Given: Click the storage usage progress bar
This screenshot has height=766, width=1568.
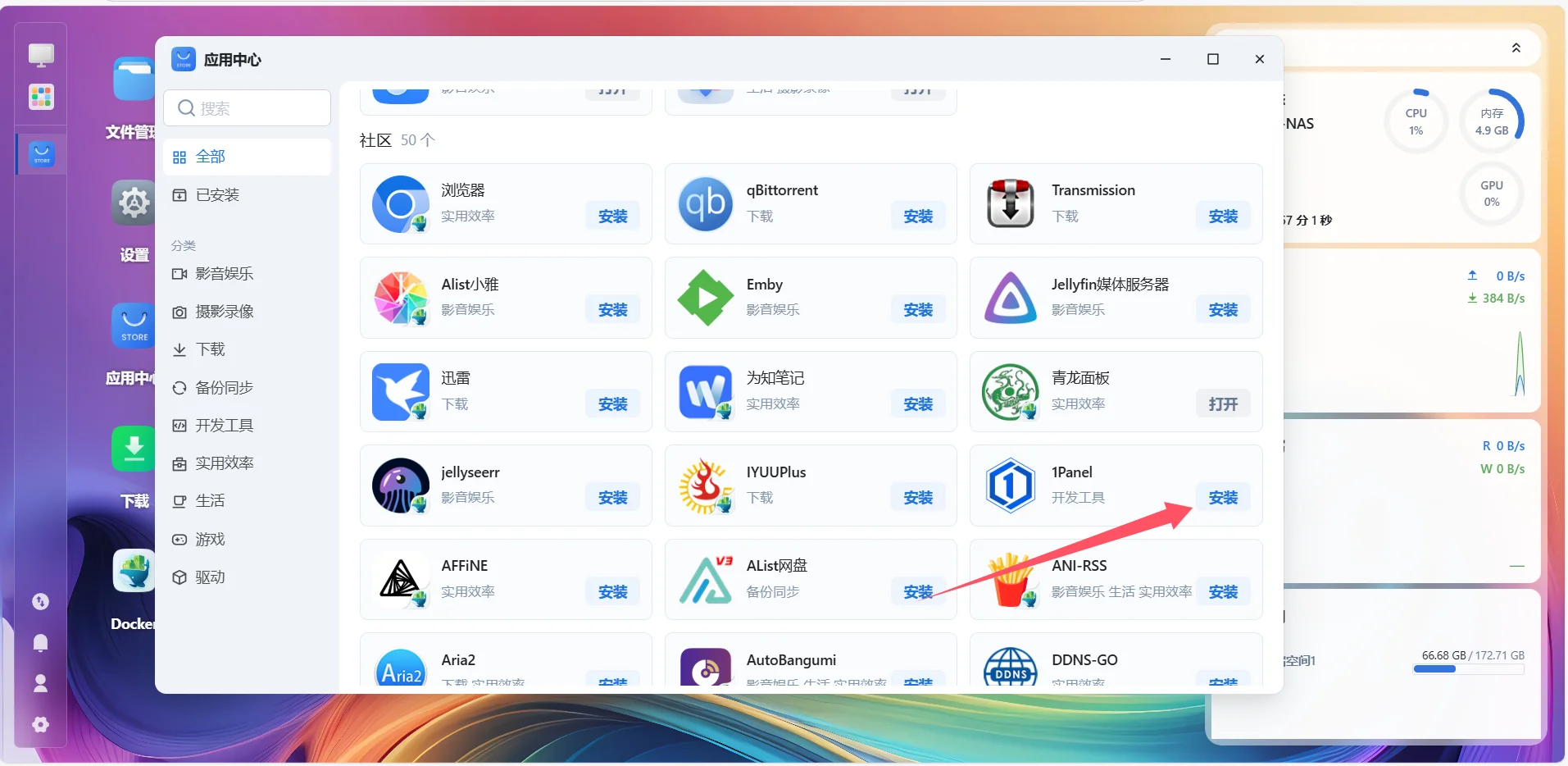Looking at the screenshot, I should pos(1468,669).
